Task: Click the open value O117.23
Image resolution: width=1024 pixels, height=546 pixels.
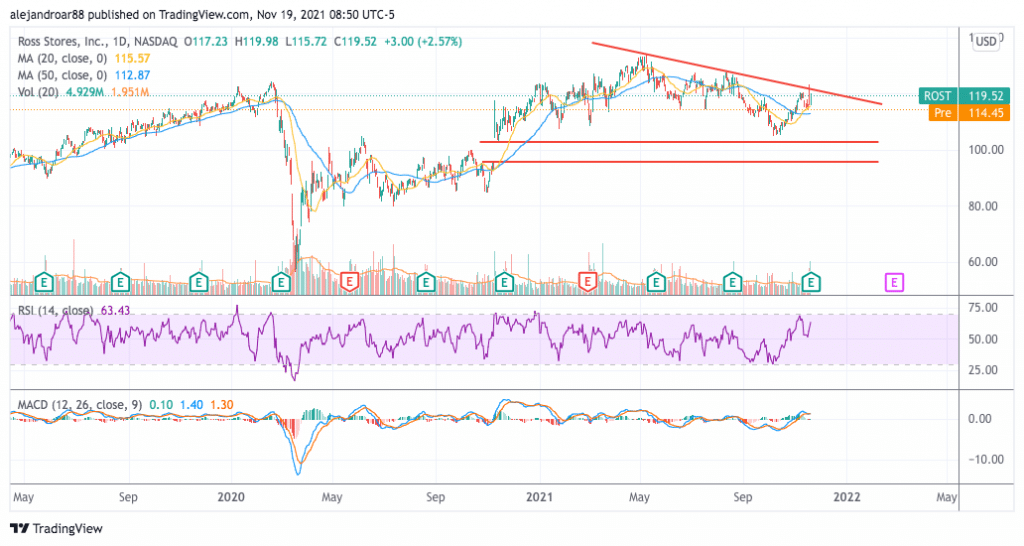Action: click(x=206, y=41)
